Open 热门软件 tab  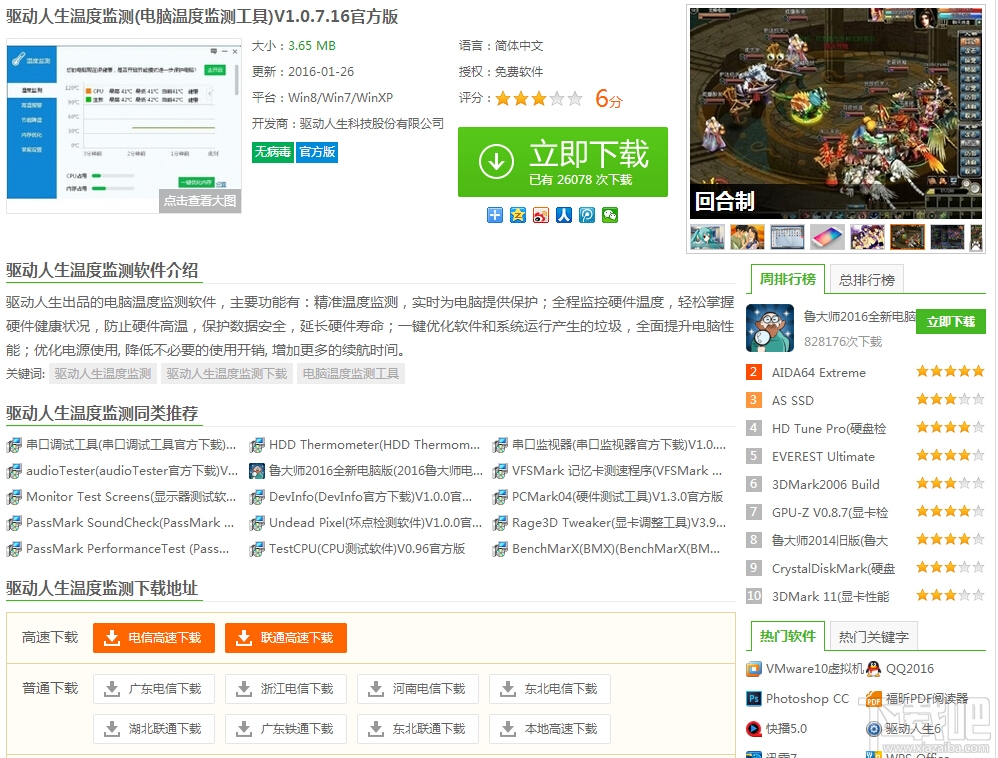click(788, 636)
